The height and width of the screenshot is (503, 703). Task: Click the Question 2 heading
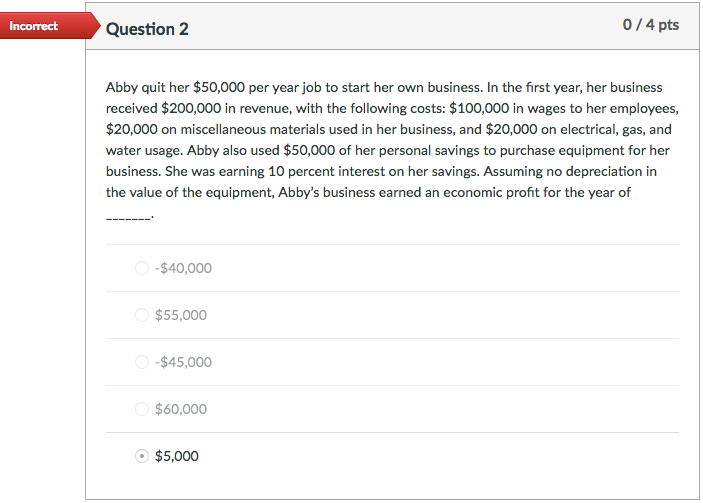[x=148, y=29]
